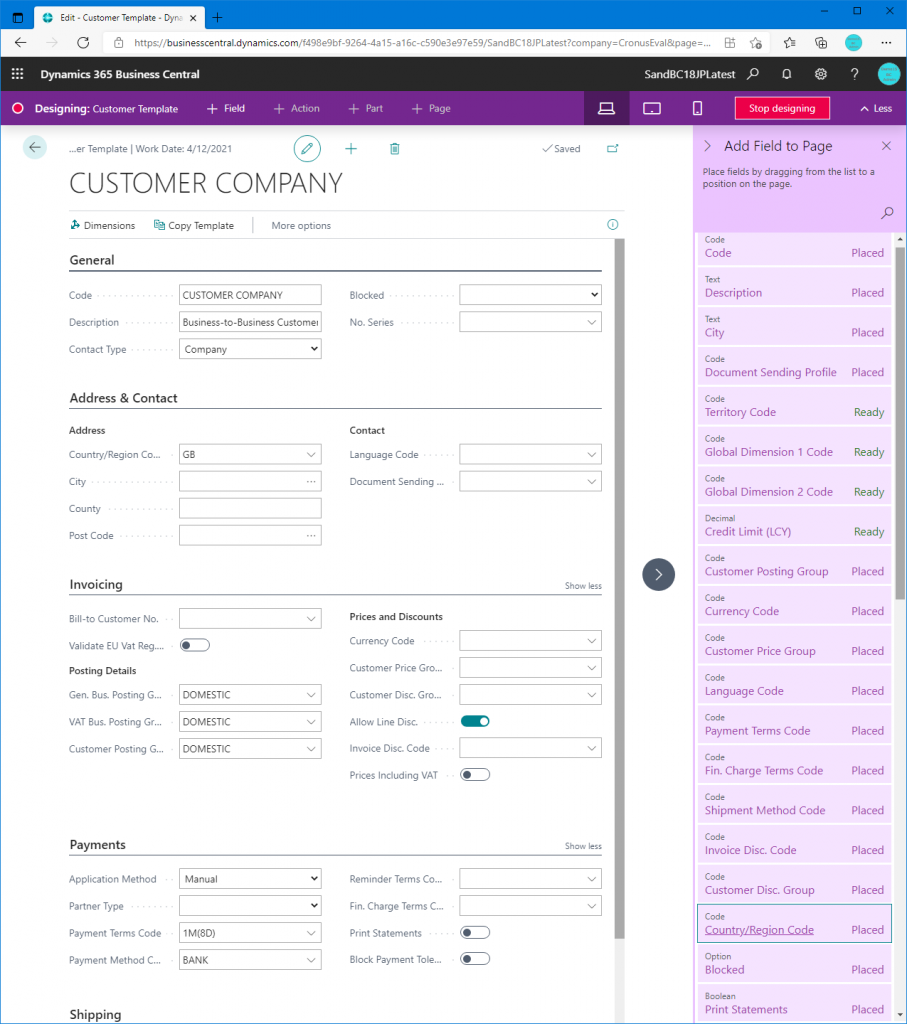This screenshot has height=1024, width=907.
Task: Click the search icon in Add Field panel
Action: tap(887, 213)
